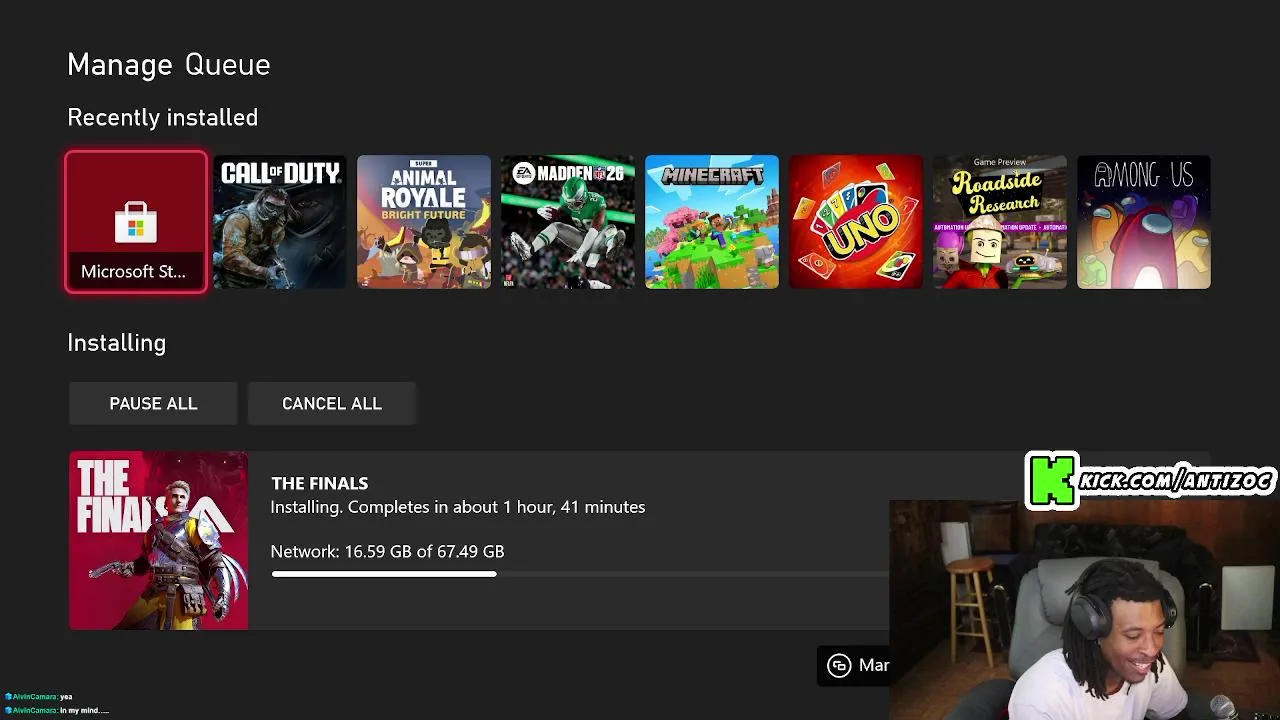1280x720 pixels.
Task: Launch the Call of Duty tile
Action: [x=280, y=222]
